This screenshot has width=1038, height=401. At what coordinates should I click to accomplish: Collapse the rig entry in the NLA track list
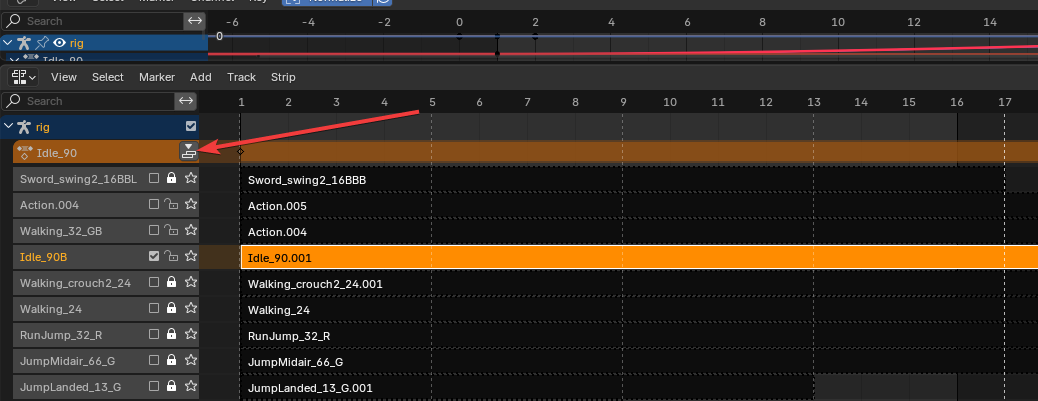pyautogui.click(x=9, y=127)
